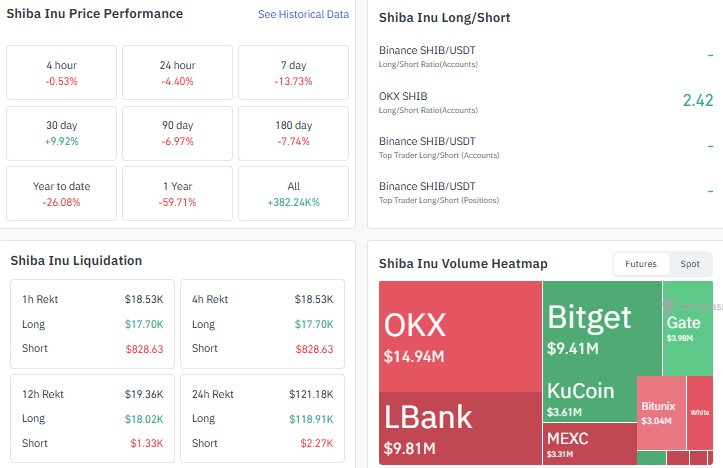Select the 1 Year performance card

coord(178,194)
